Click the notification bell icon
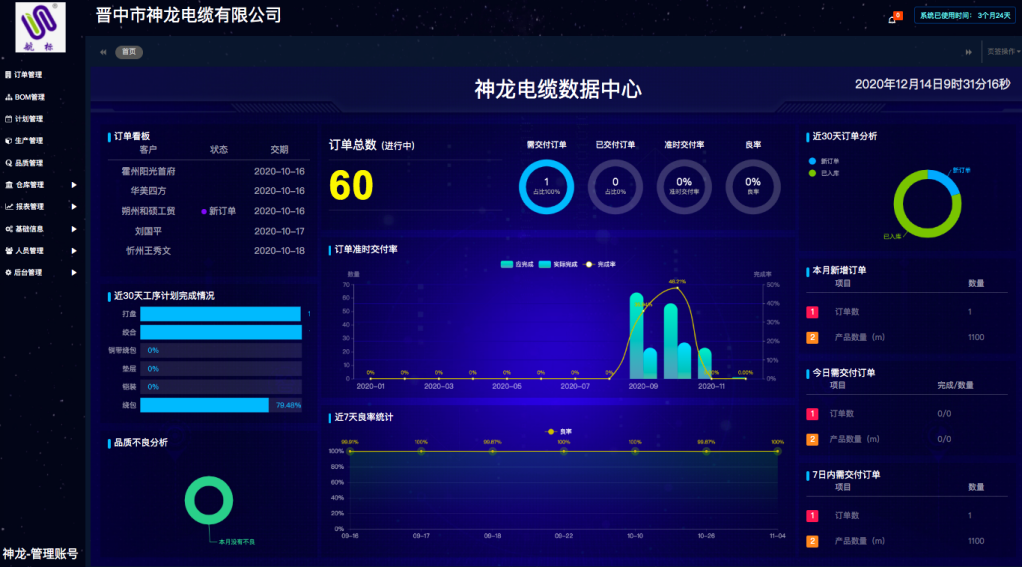 (892, 18)
